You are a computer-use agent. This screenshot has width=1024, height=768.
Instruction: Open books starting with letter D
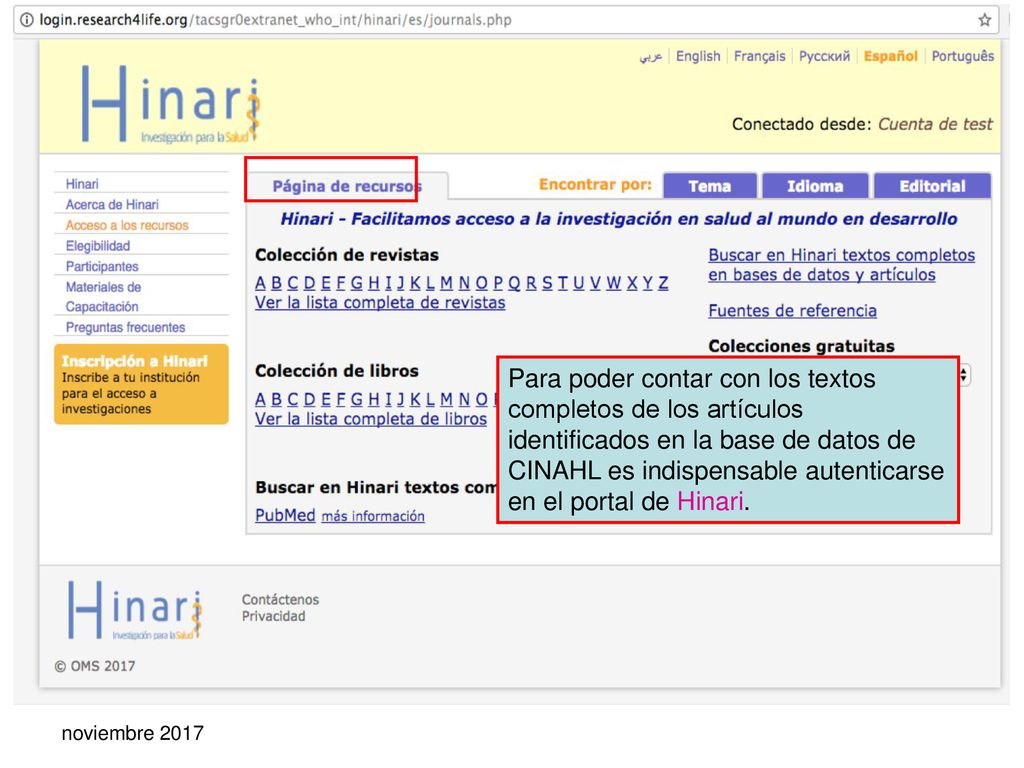pyautogui.click(x=309, y=400)
